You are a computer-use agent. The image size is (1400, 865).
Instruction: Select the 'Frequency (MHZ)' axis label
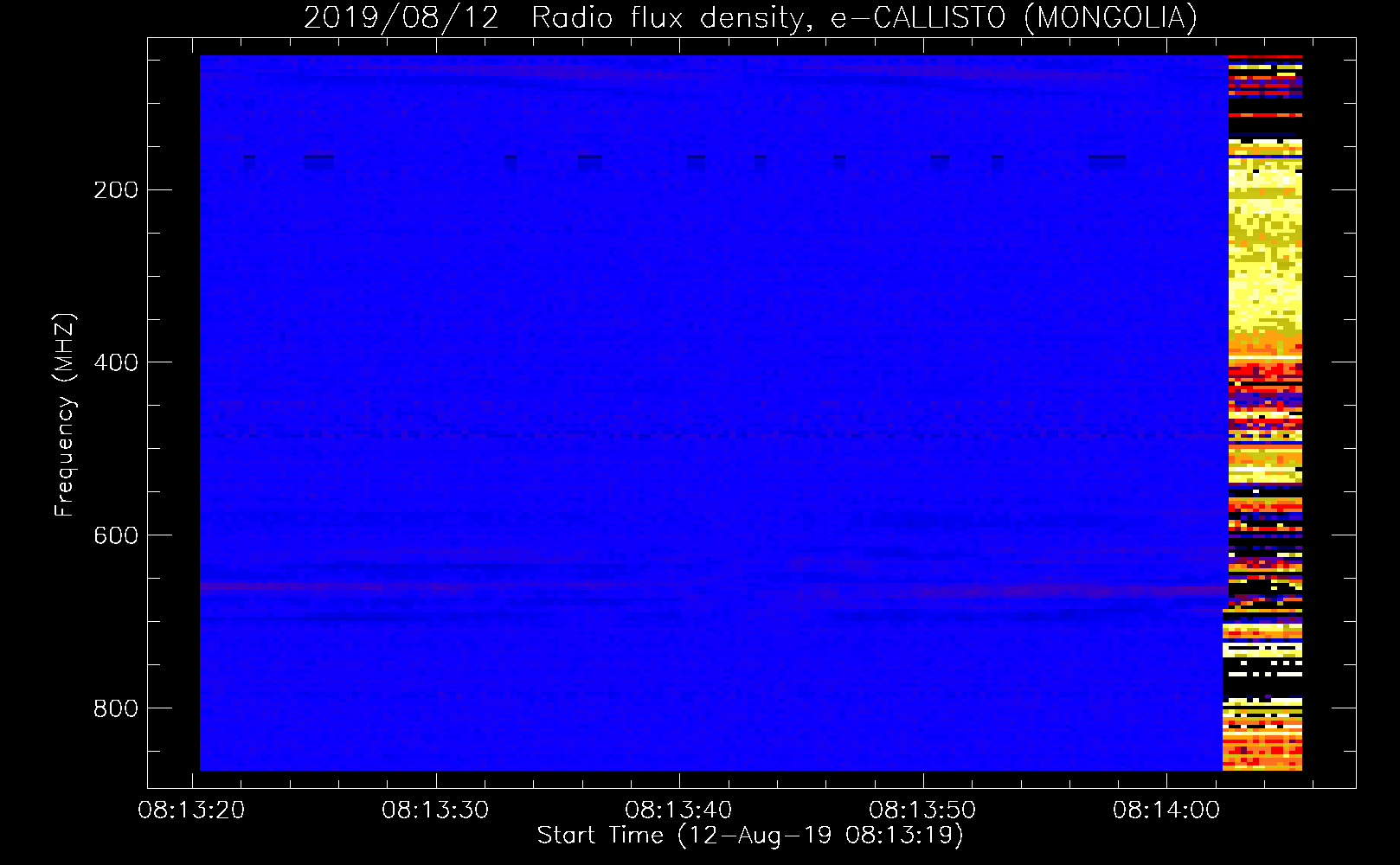pos(65,415)
